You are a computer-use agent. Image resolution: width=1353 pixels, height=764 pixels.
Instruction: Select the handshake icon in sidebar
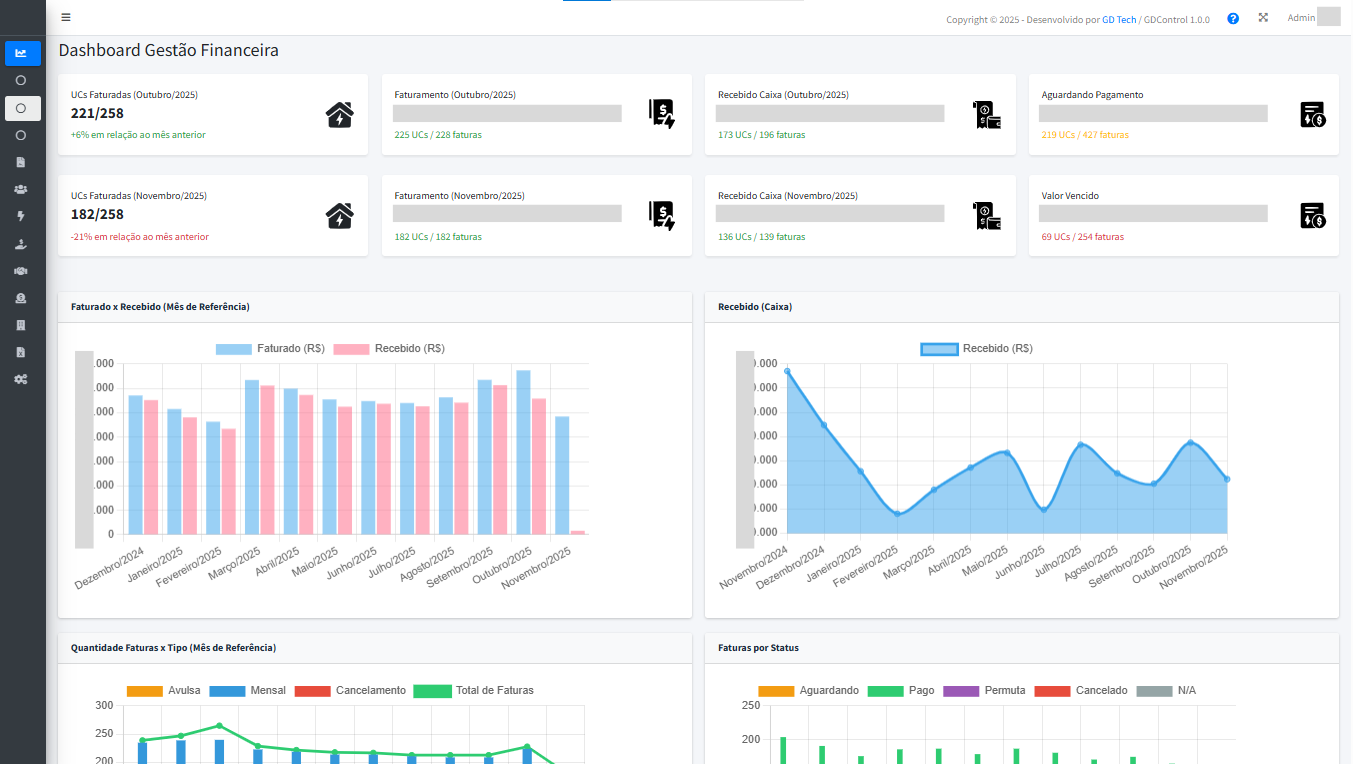tap(22, 271)
